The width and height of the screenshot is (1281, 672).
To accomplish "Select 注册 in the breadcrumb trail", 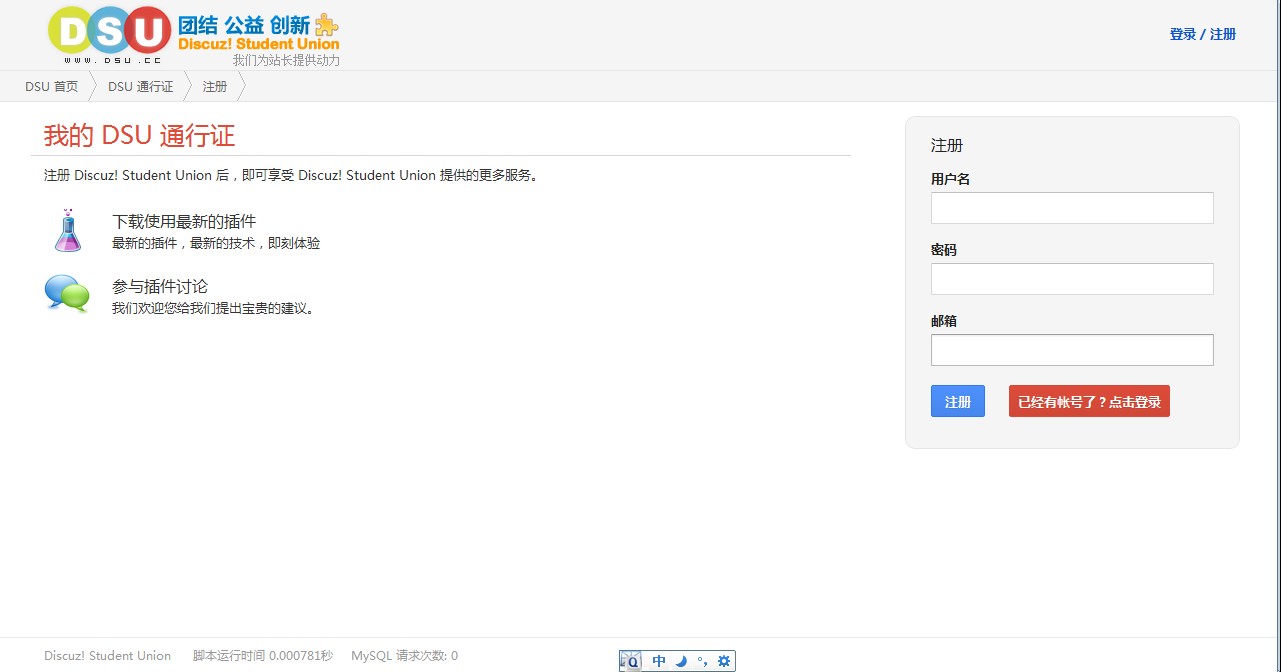I will 214,86.
